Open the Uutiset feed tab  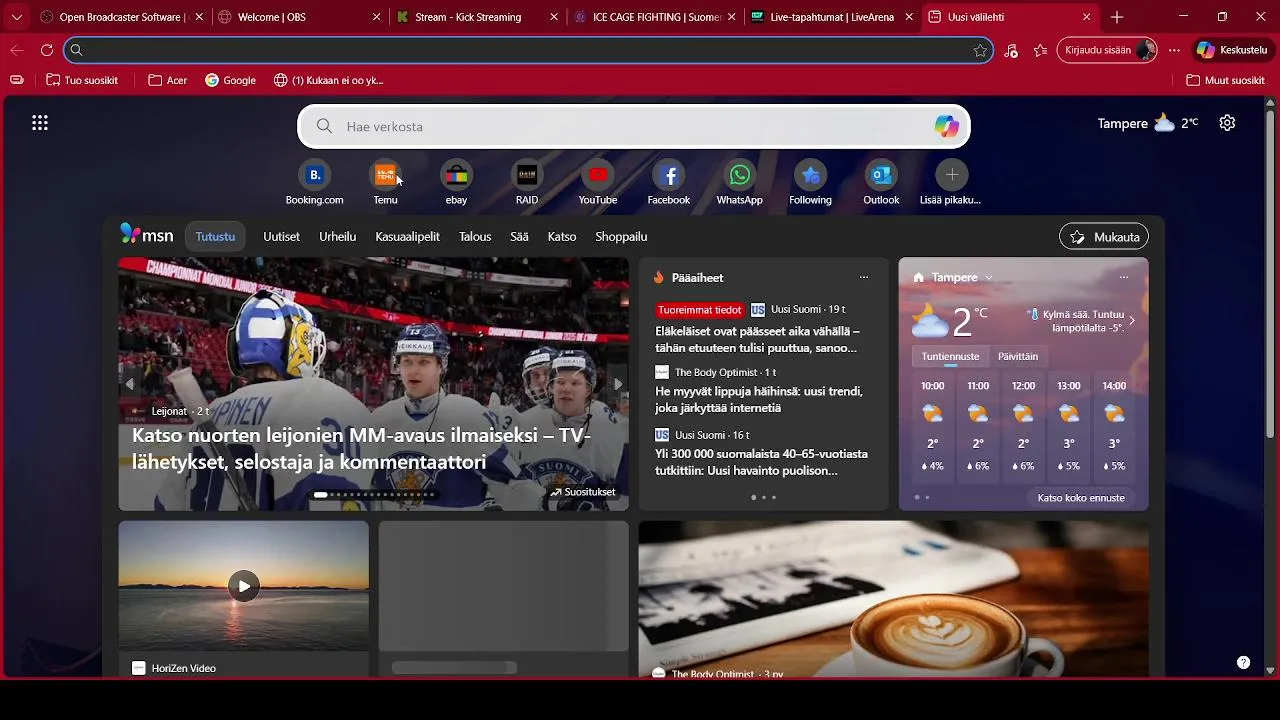click(281, 237)
